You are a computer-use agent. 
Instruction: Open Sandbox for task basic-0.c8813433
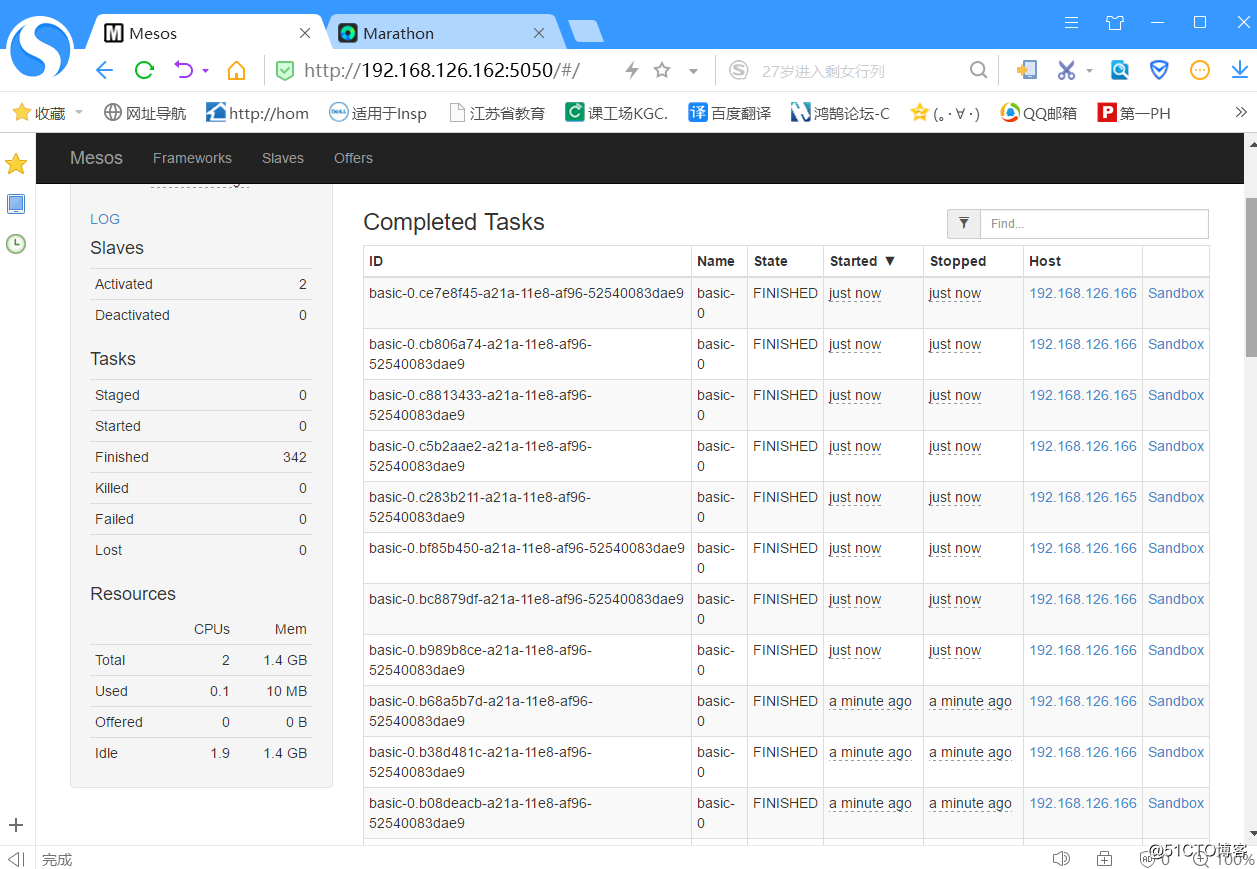point(1176,395)
